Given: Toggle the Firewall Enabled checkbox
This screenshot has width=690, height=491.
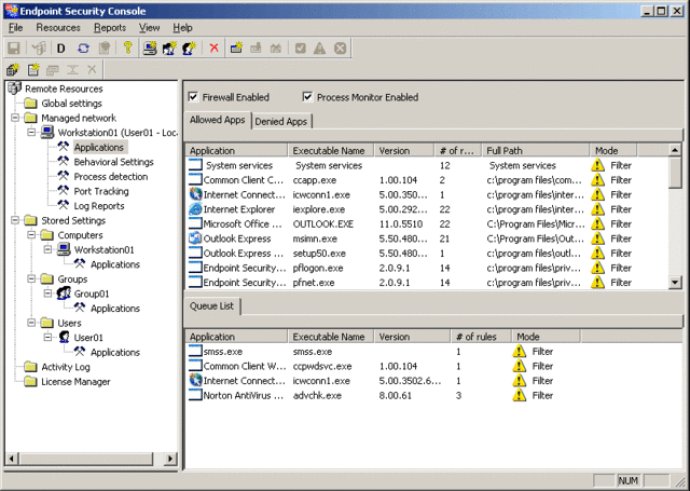Looking at the screenshot, I should point(193,97).
